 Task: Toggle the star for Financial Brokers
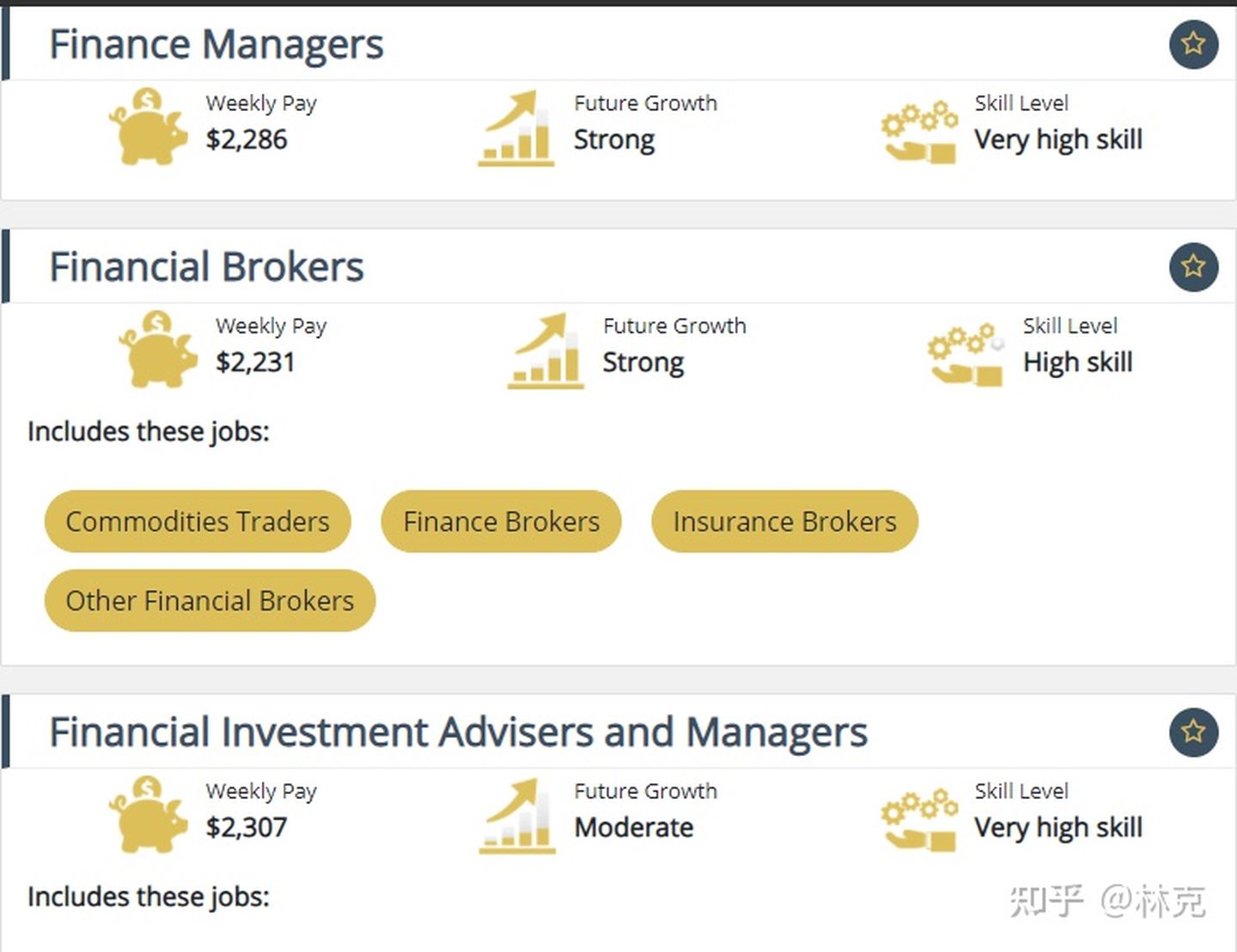(1193, 266)
